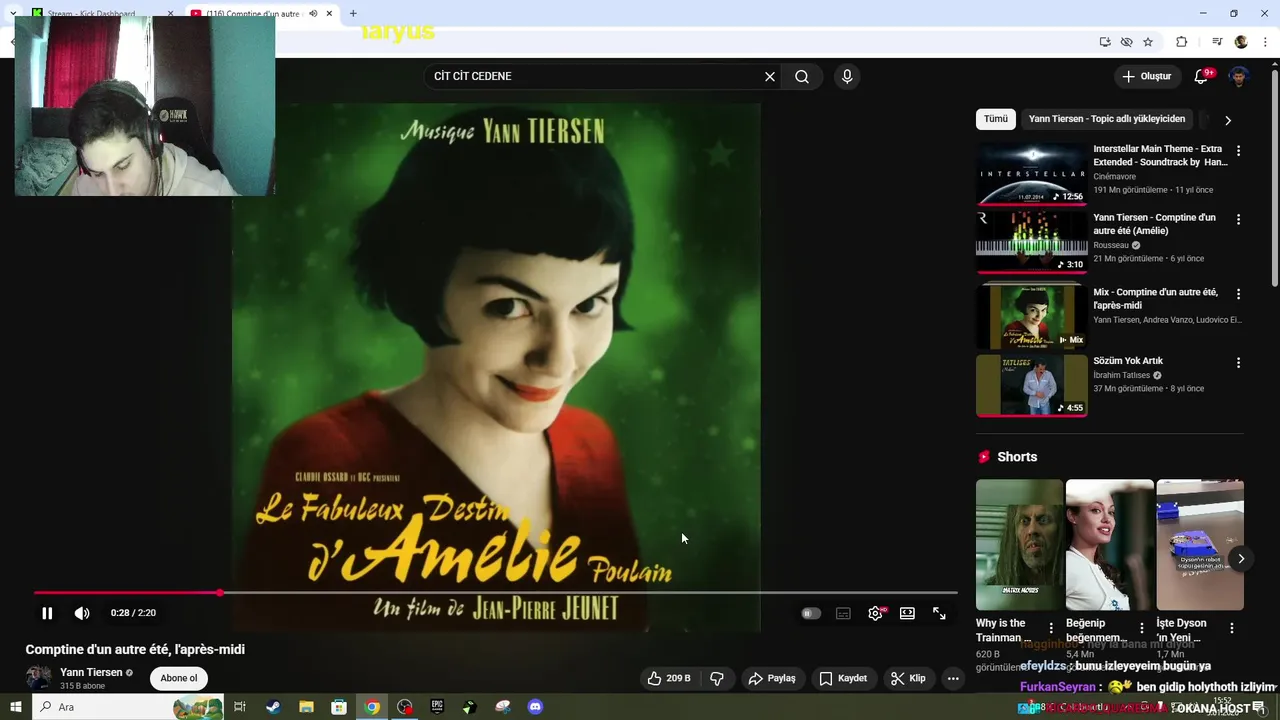
Task: Click the install app icon in address bar
Action: 1105,42
